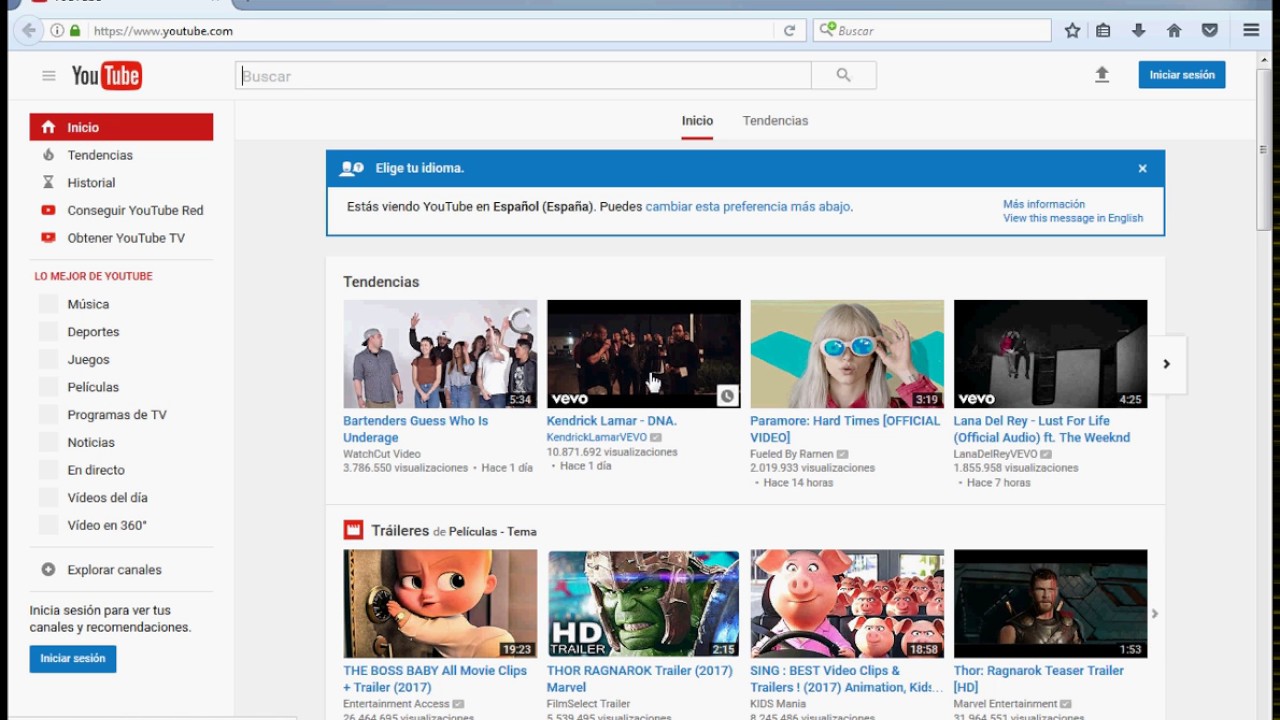This screenshot has width=1280, height=720.
Task: Click the Juegos category icon
Action: 48,359
